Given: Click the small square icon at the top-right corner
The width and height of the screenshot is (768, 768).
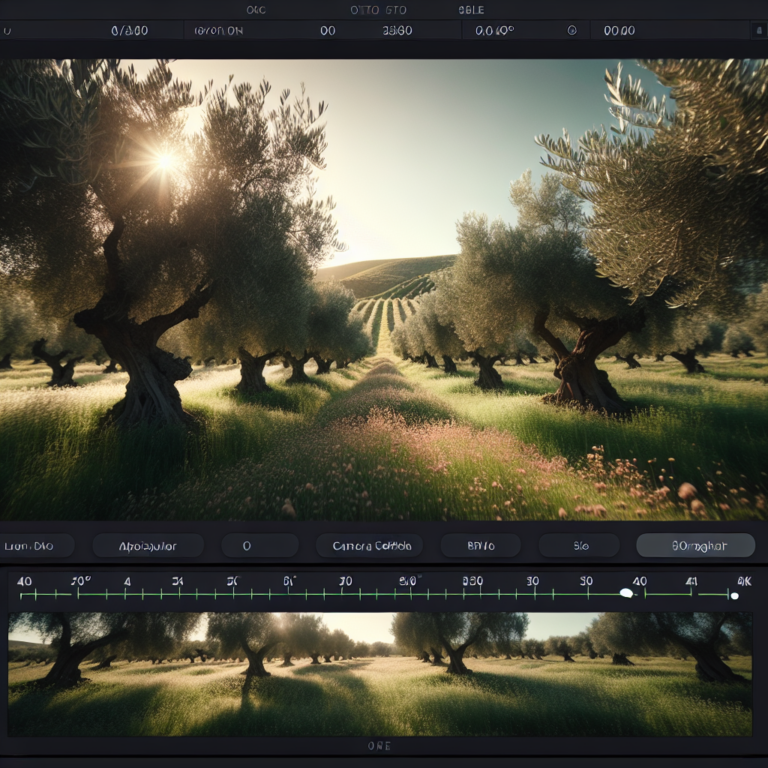Looking at the screenshot, I should coord(758,30).
